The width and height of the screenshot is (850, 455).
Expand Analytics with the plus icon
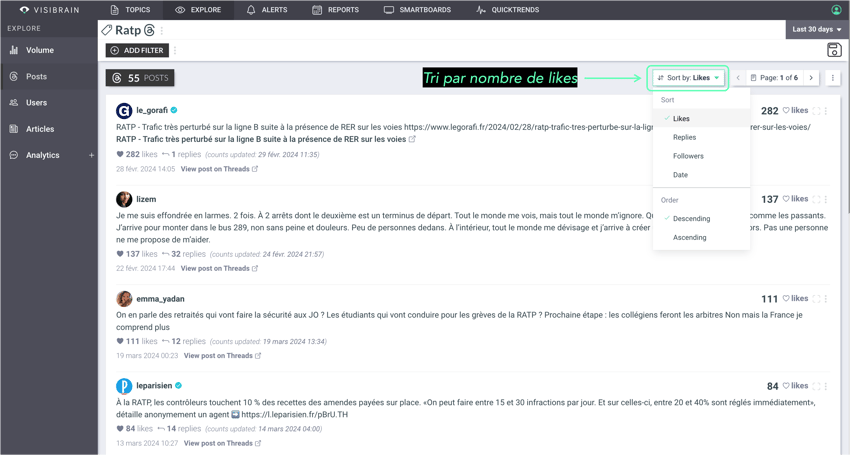point(92,155)
